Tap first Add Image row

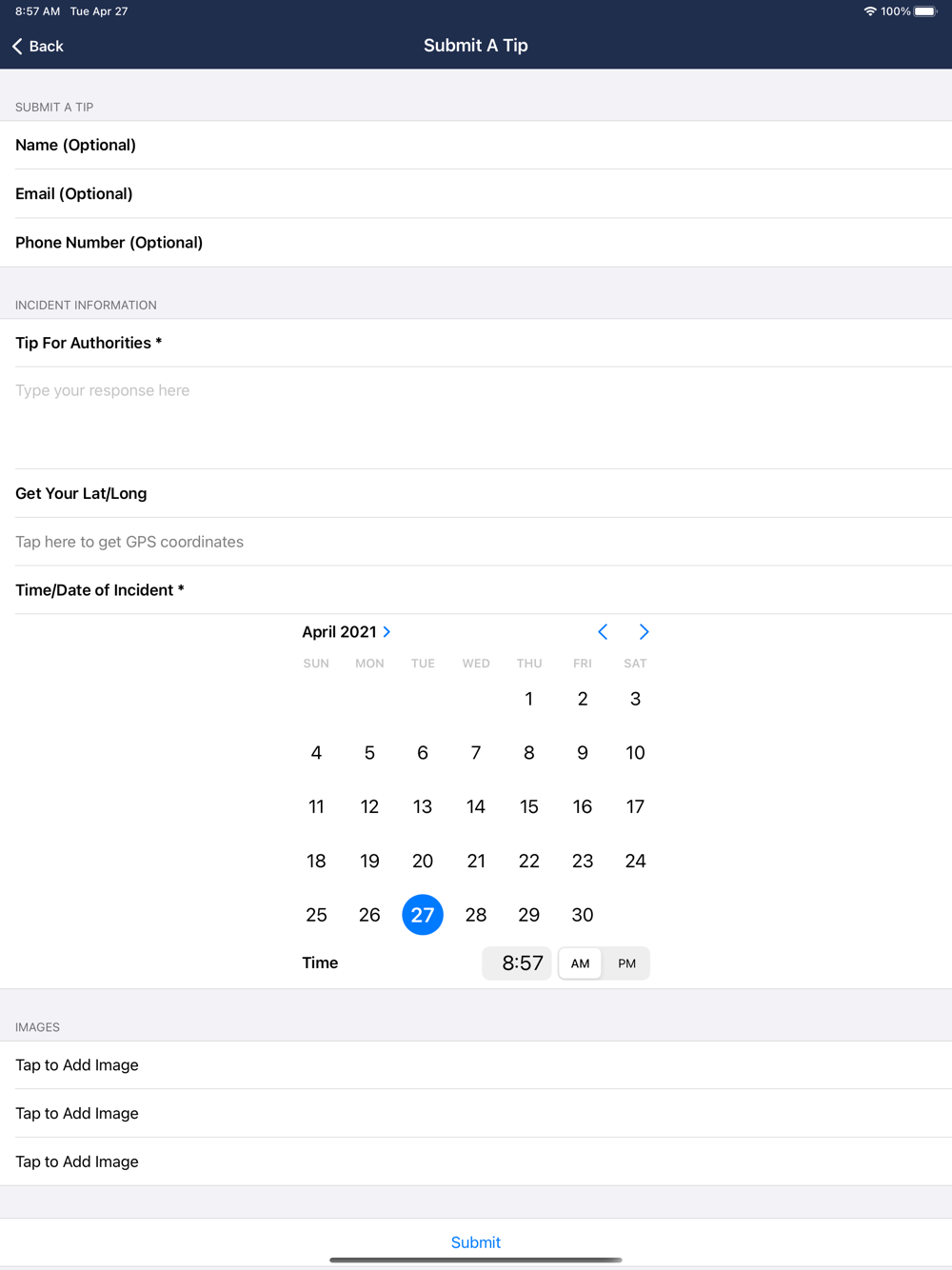click(x=476, y=1065)
